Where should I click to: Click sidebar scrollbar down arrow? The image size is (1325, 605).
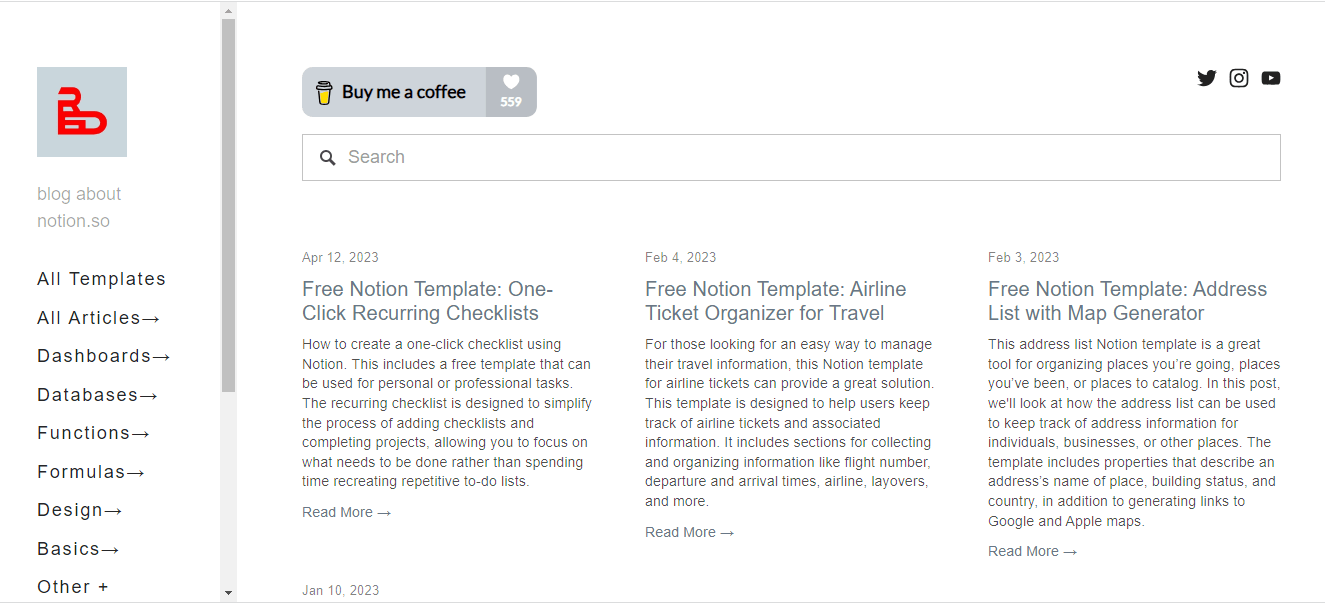pyautogui.click(x=228, y=593)
